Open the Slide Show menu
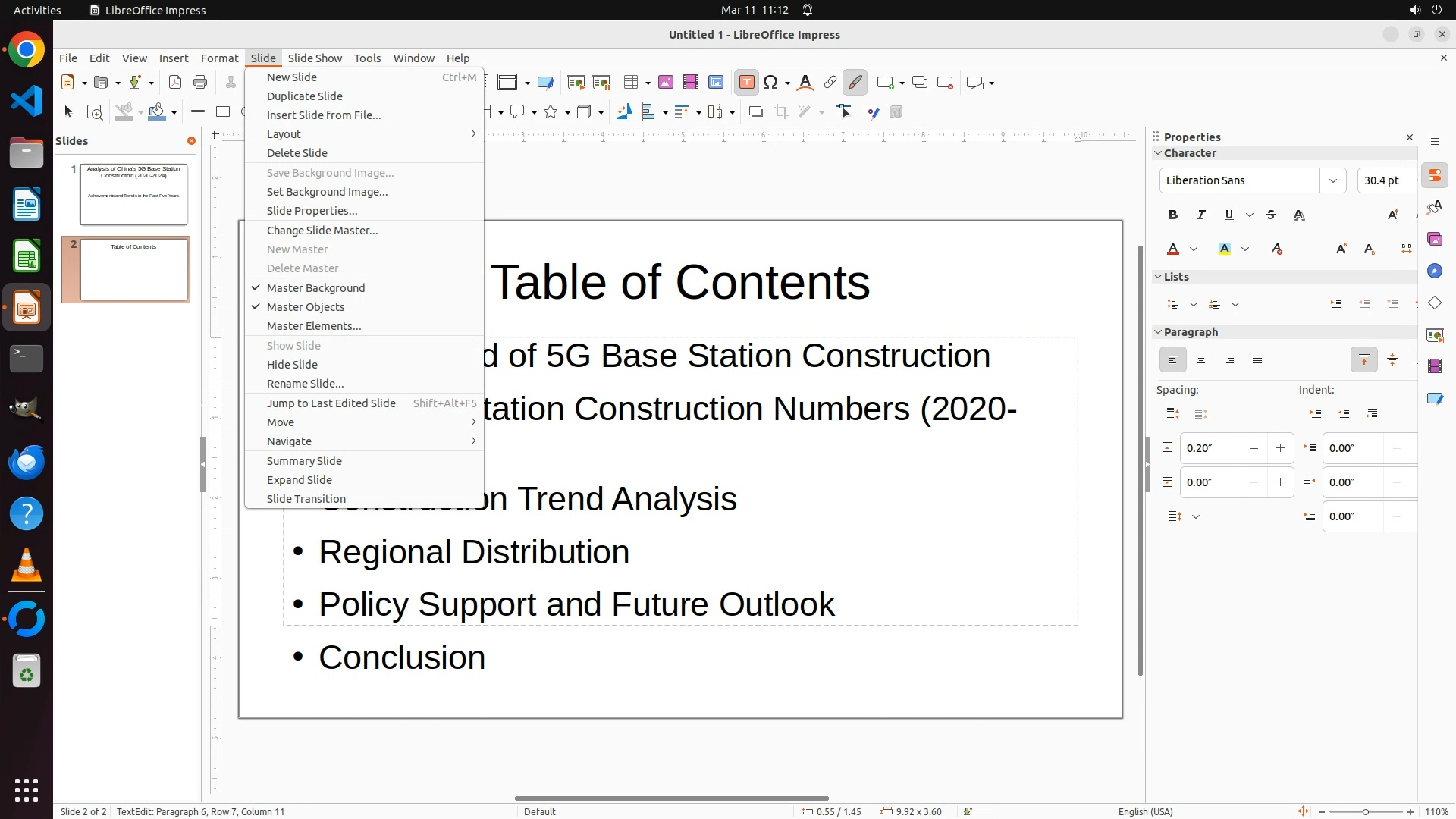This screenshot has width=1456, height=819. coord(315,58)
